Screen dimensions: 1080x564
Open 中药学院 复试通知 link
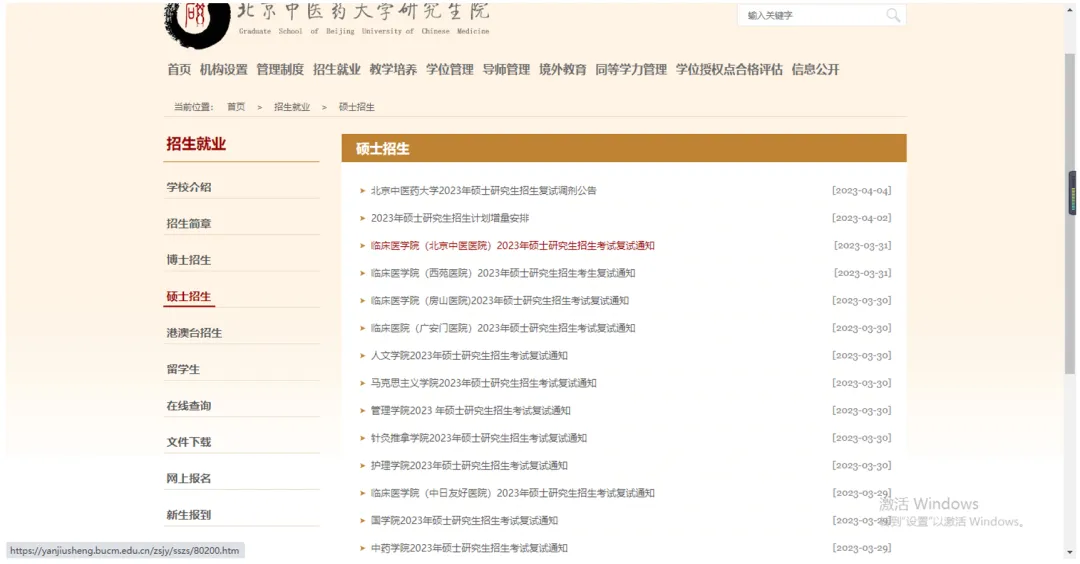(x=469, y=549)
